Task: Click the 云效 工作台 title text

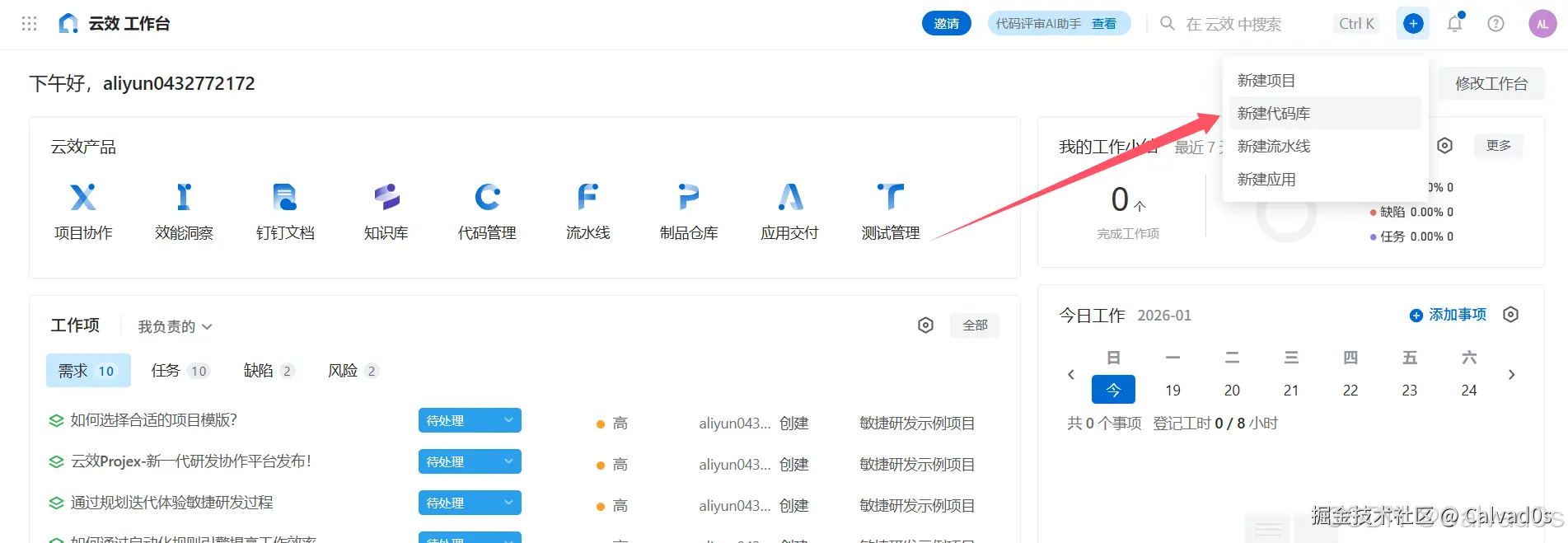Action: tap(129, 24)
